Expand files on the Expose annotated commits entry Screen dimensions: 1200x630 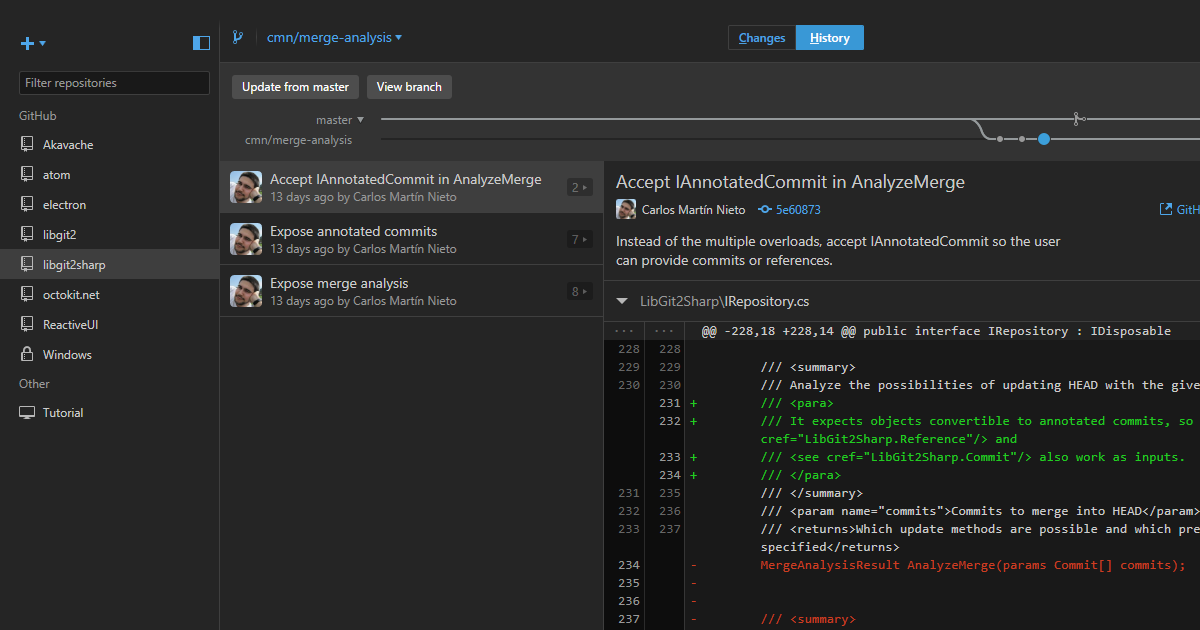[579, 239]
